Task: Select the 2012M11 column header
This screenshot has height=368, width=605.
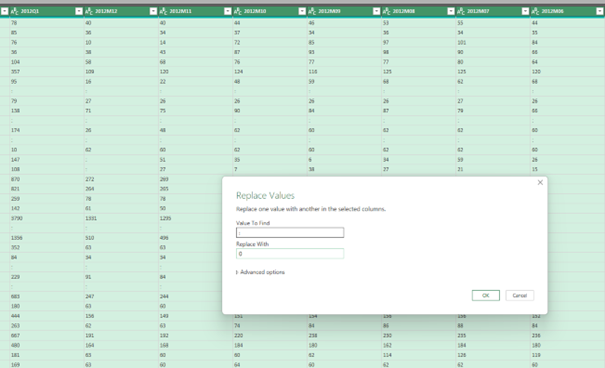Action: (196, 11)
